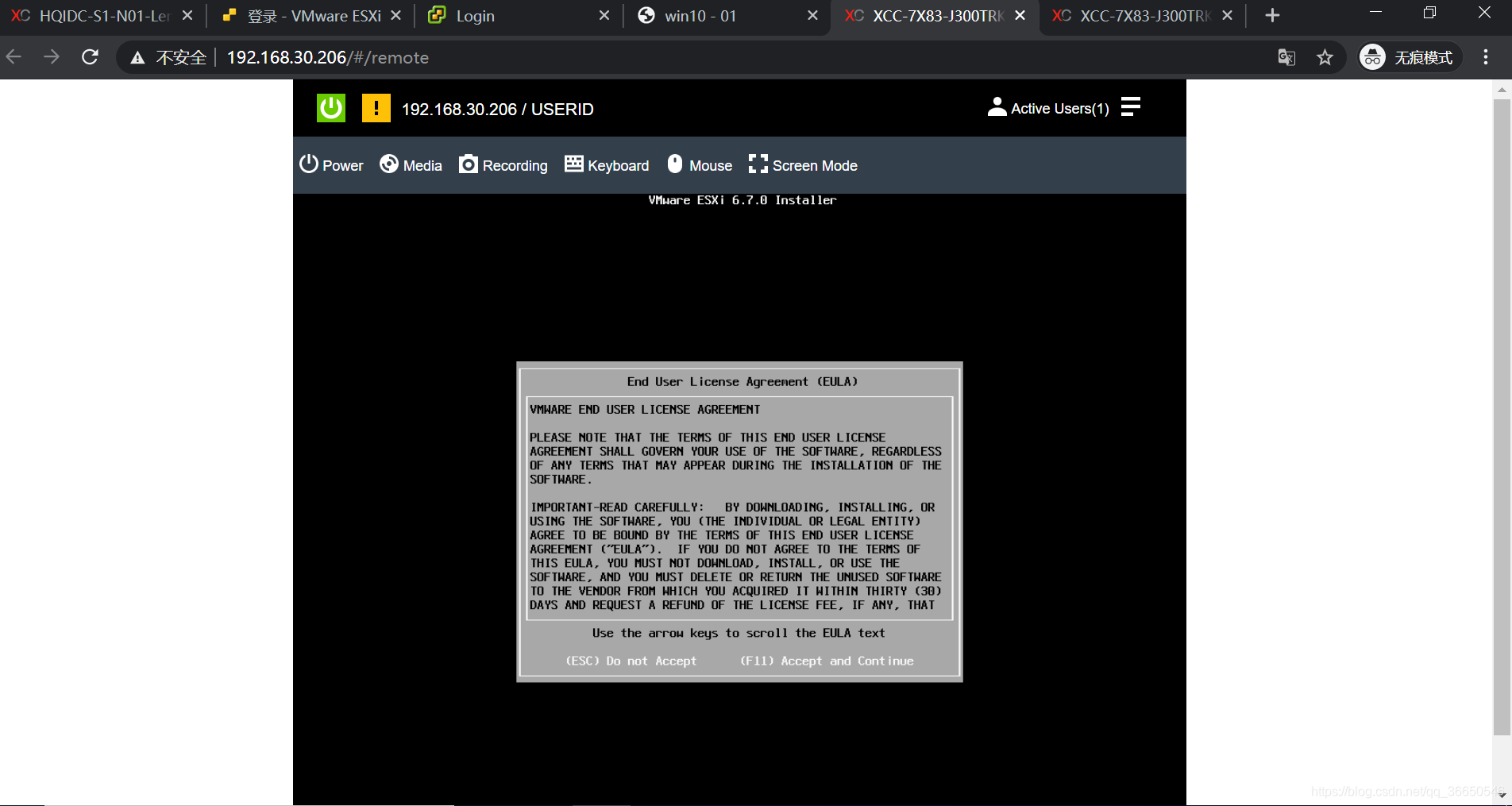Close the VMware ESXi login tab

click(395, 15)
